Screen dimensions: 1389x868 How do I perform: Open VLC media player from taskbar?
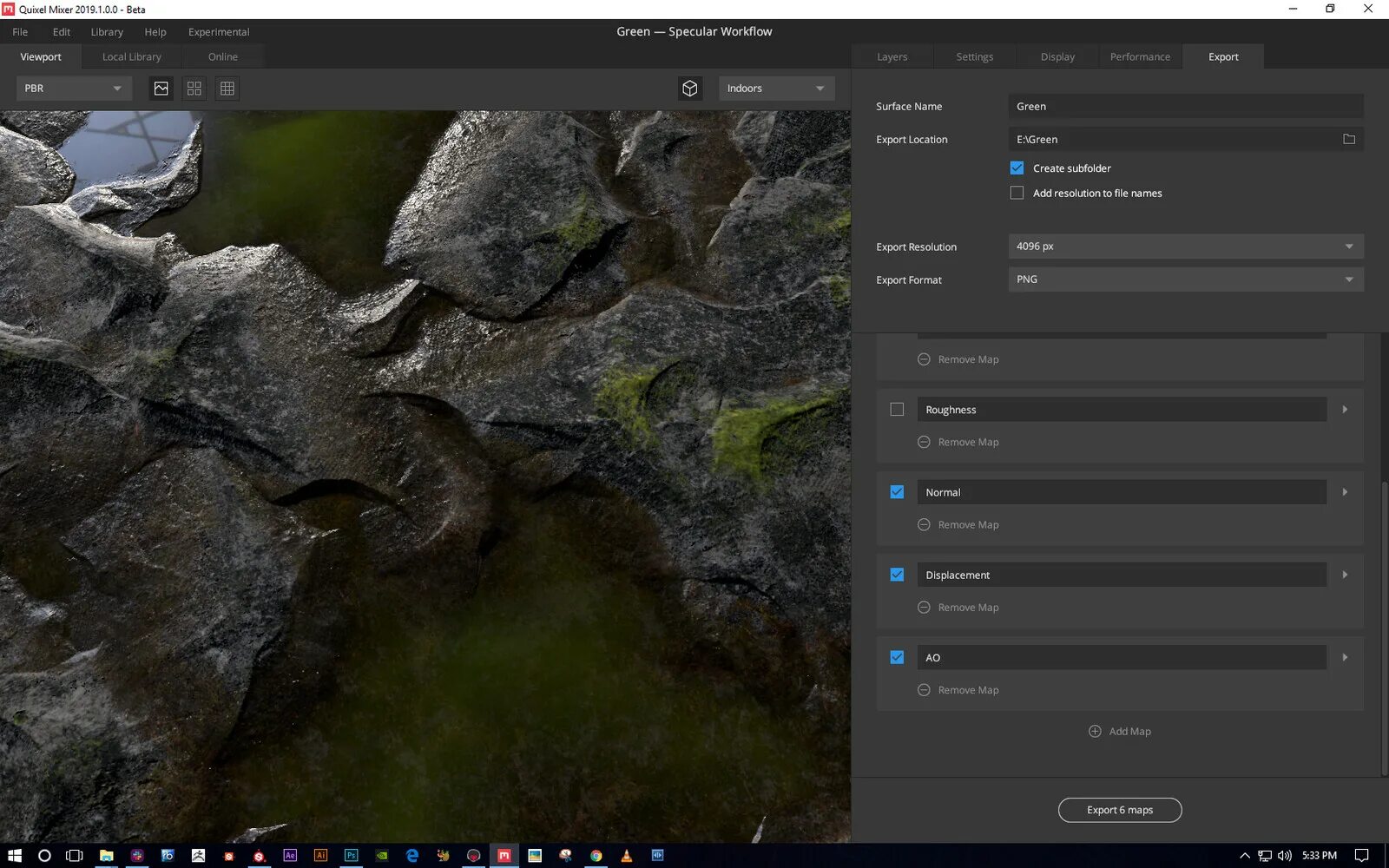pyautogui.click(x=626, y=855)
